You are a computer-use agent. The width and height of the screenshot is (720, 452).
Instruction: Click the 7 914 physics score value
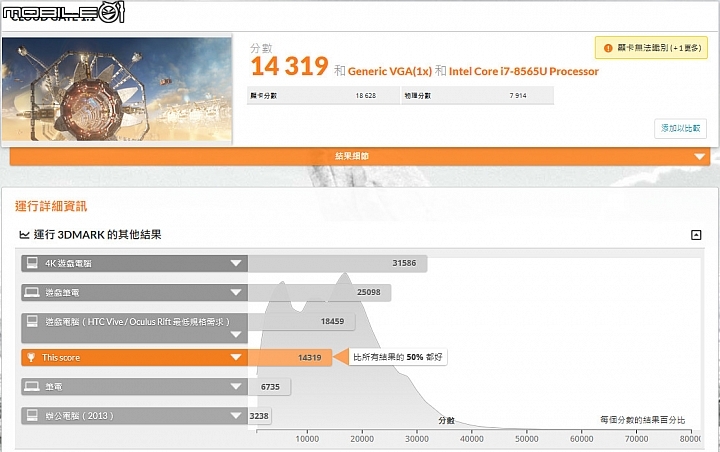518,96
